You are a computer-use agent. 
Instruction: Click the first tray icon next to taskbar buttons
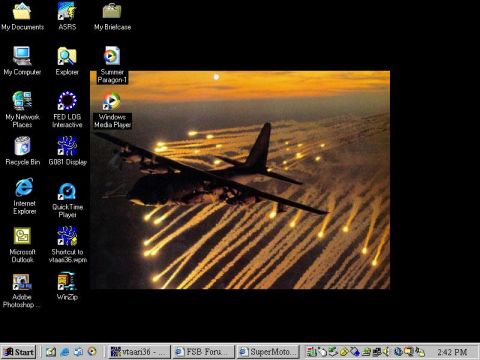tap(312, 352)
